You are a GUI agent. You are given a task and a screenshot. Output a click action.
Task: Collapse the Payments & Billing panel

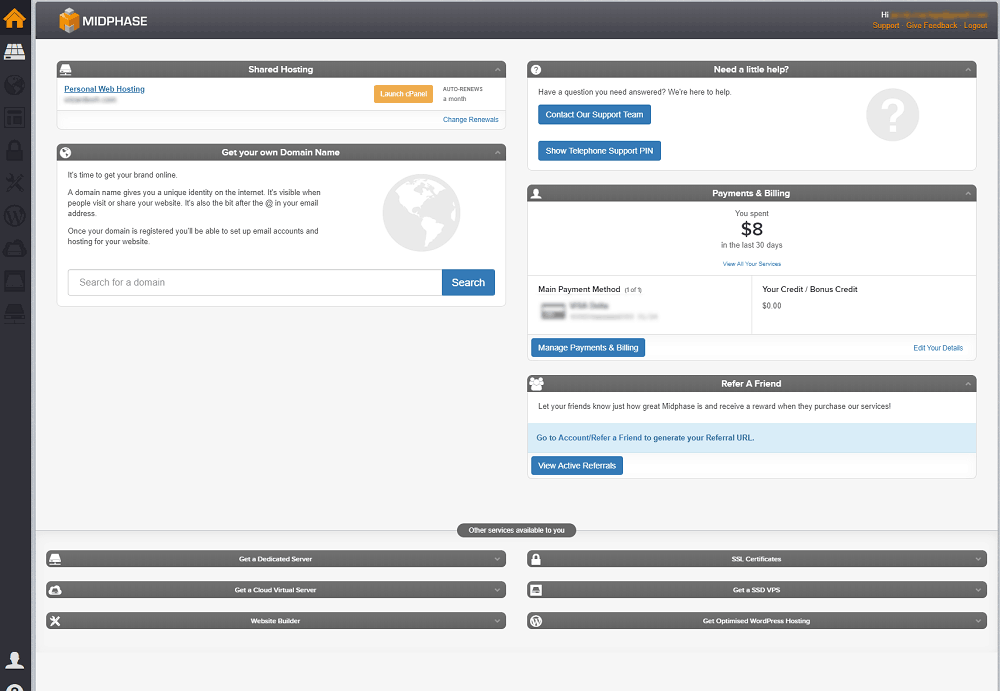click(968, 193)
